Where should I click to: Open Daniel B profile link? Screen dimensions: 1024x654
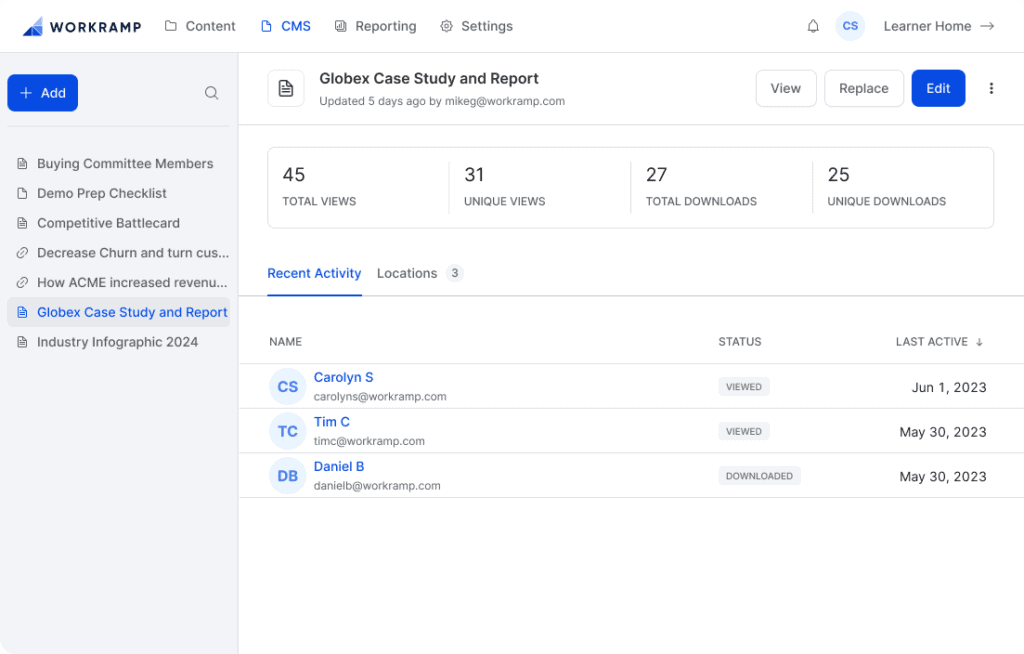(339, 466)
